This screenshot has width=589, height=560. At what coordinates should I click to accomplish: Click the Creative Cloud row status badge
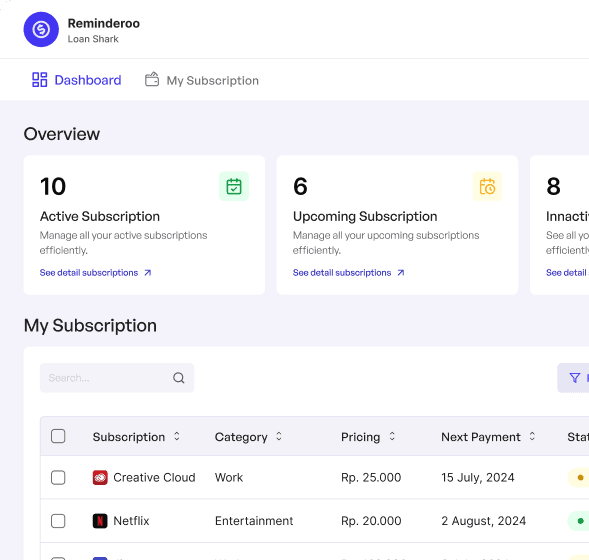pos(578,477)
